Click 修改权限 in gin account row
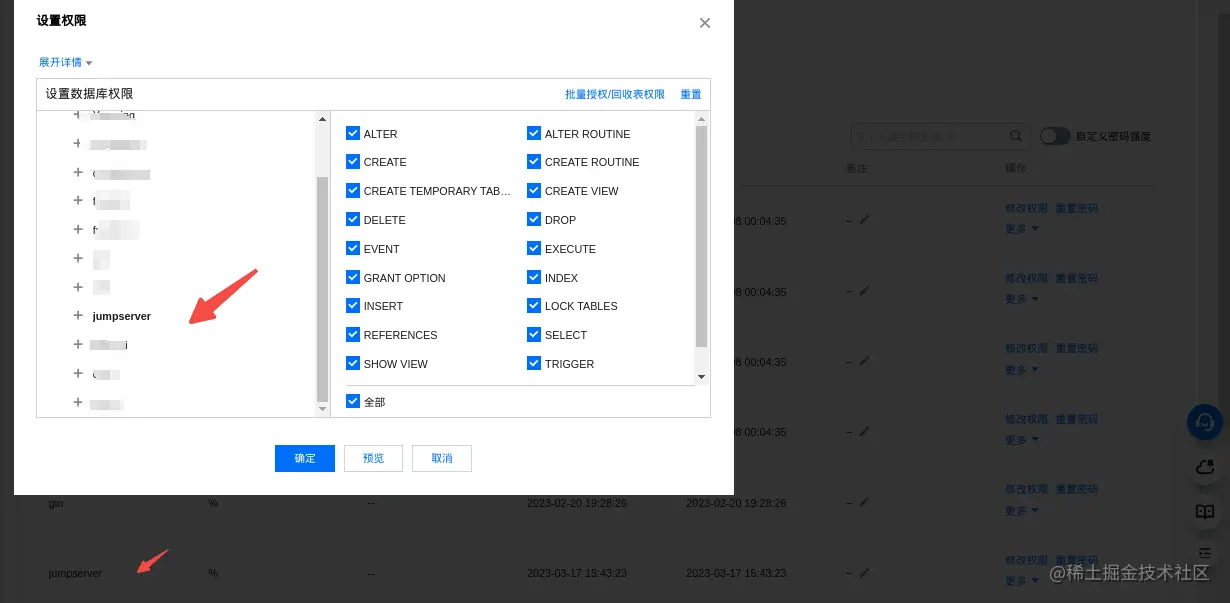Viewport: 1230px width, 603px height. coord(1027,490)
